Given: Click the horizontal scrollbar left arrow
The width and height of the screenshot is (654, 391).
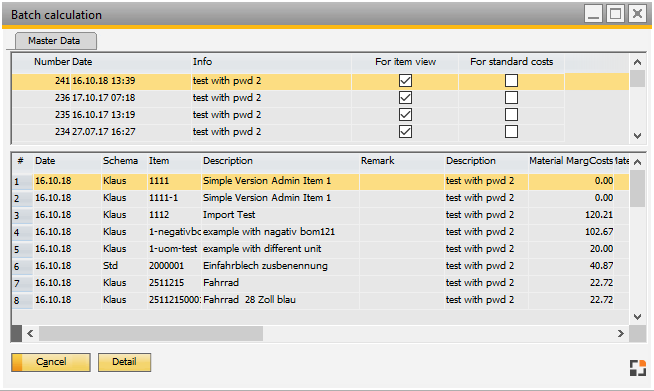Looking at the screenshot, I should click(x=30, y=333).
